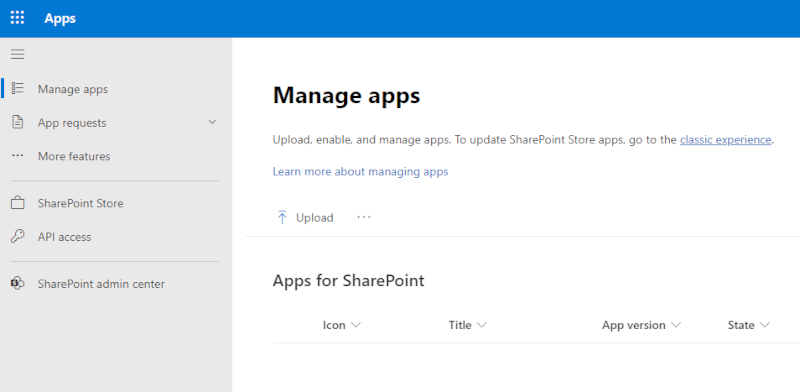Open the State column dropdown
The height and width of the screenshot is (392, 800).
tap(764, 325)
